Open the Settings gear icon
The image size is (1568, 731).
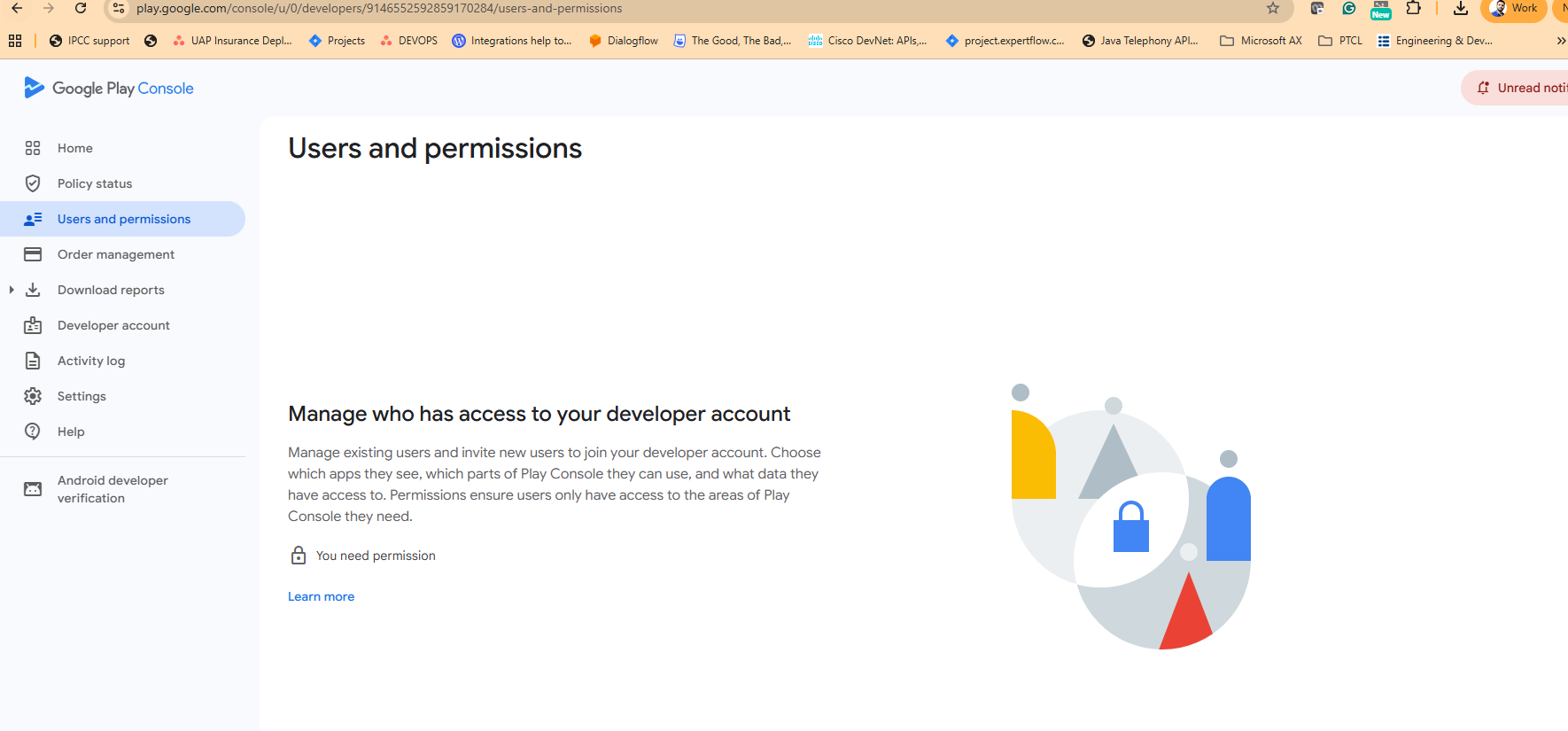[33, 396]
